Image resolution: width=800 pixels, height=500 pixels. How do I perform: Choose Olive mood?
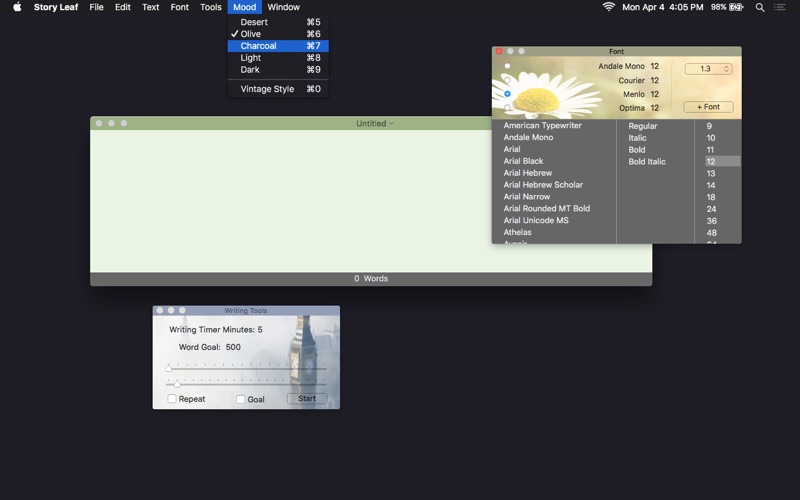[x=278, y=34]
